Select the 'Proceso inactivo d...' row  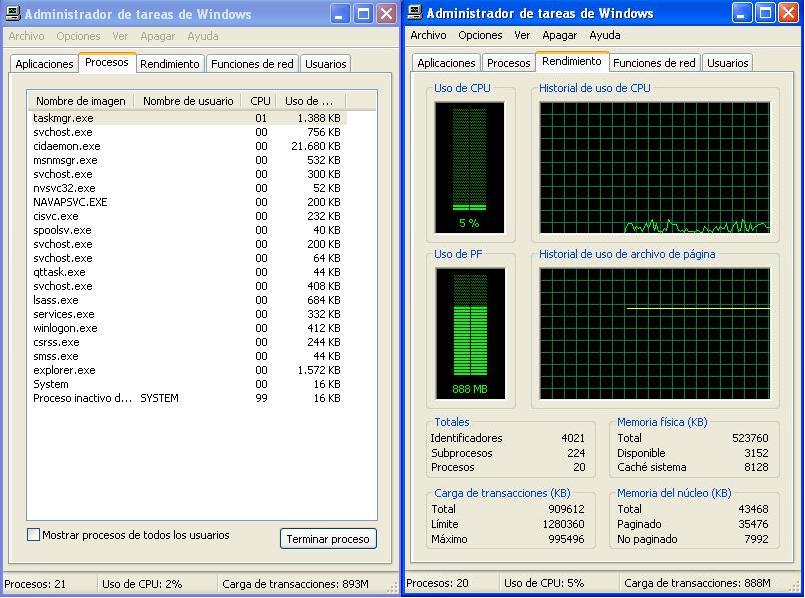187,398
